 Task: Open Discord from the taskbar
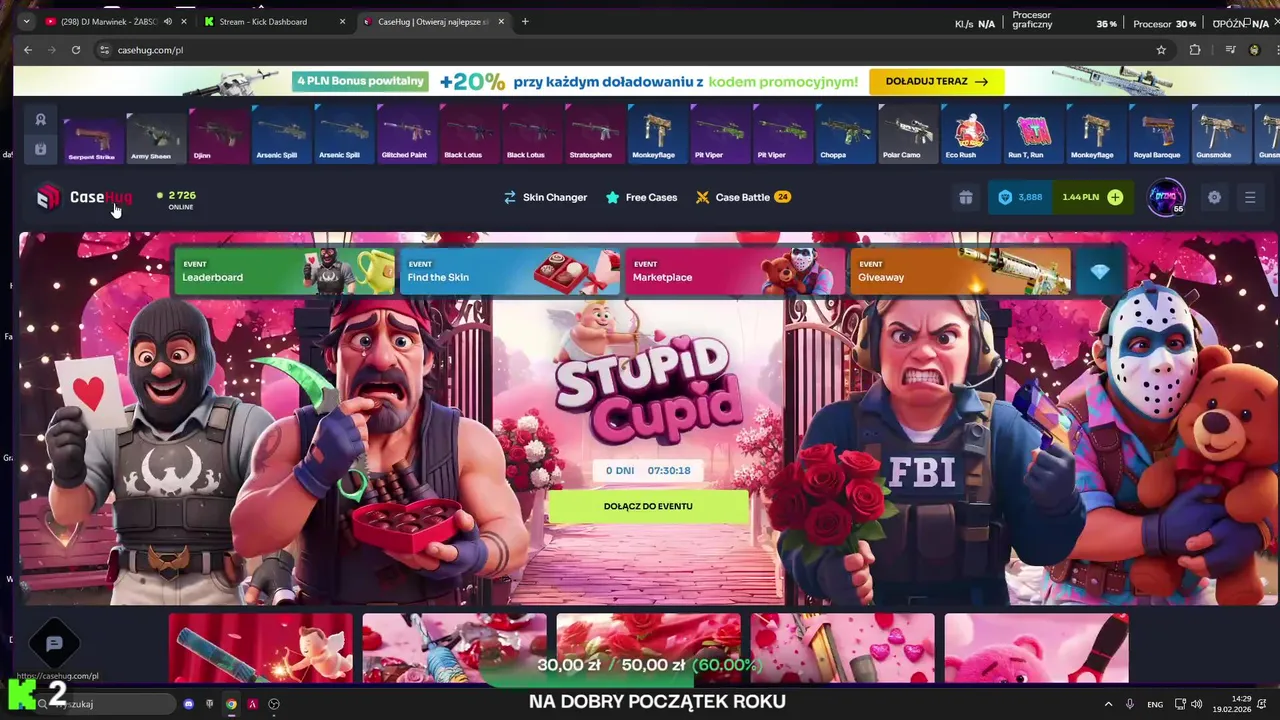(x=189, y=704)
